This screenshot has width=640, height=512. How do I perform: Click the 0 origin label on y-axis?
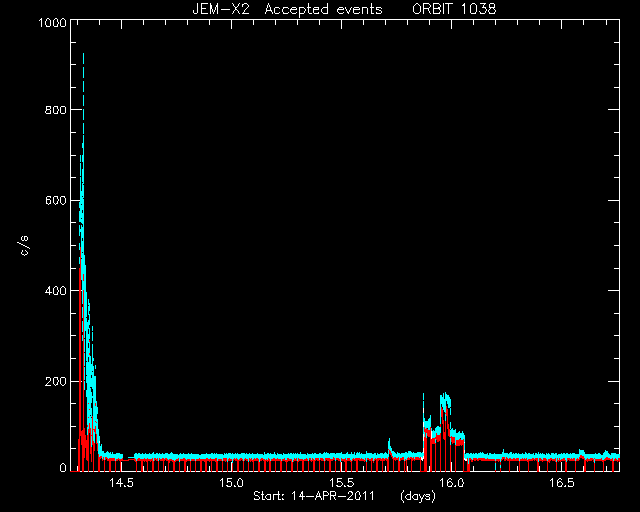pos(63,468)
